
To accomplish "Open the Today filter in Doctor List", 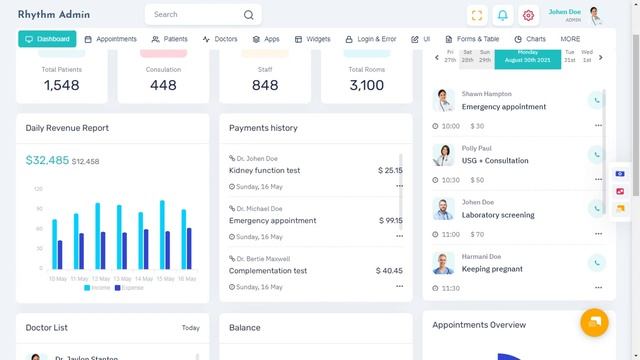I will (x=191, y=328).
